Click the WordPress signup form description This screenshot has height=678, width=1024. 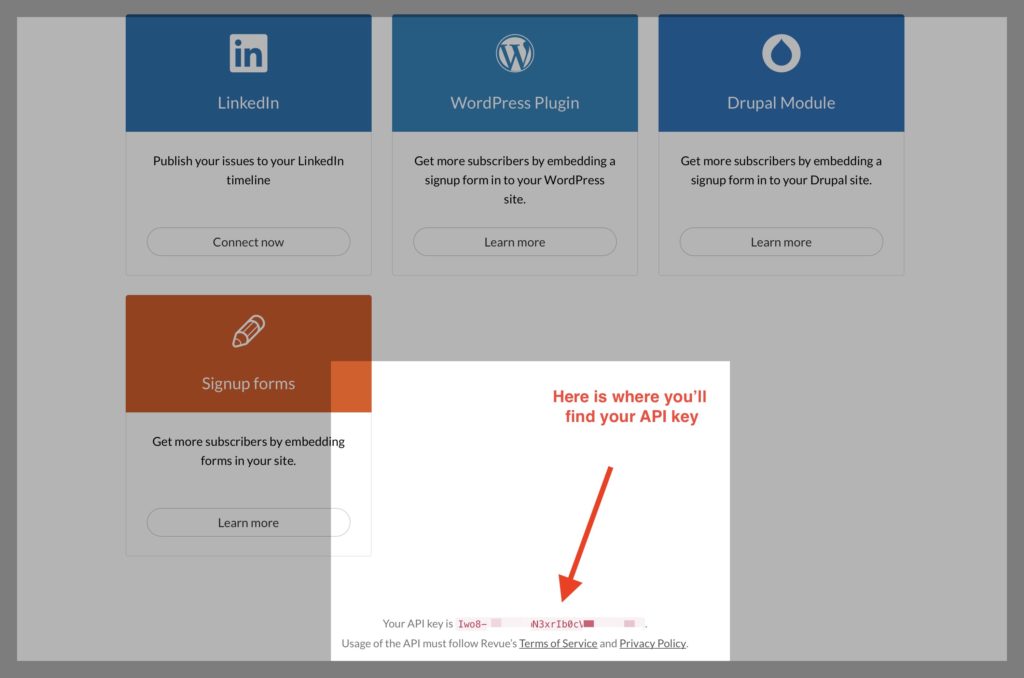click(515, 180)
